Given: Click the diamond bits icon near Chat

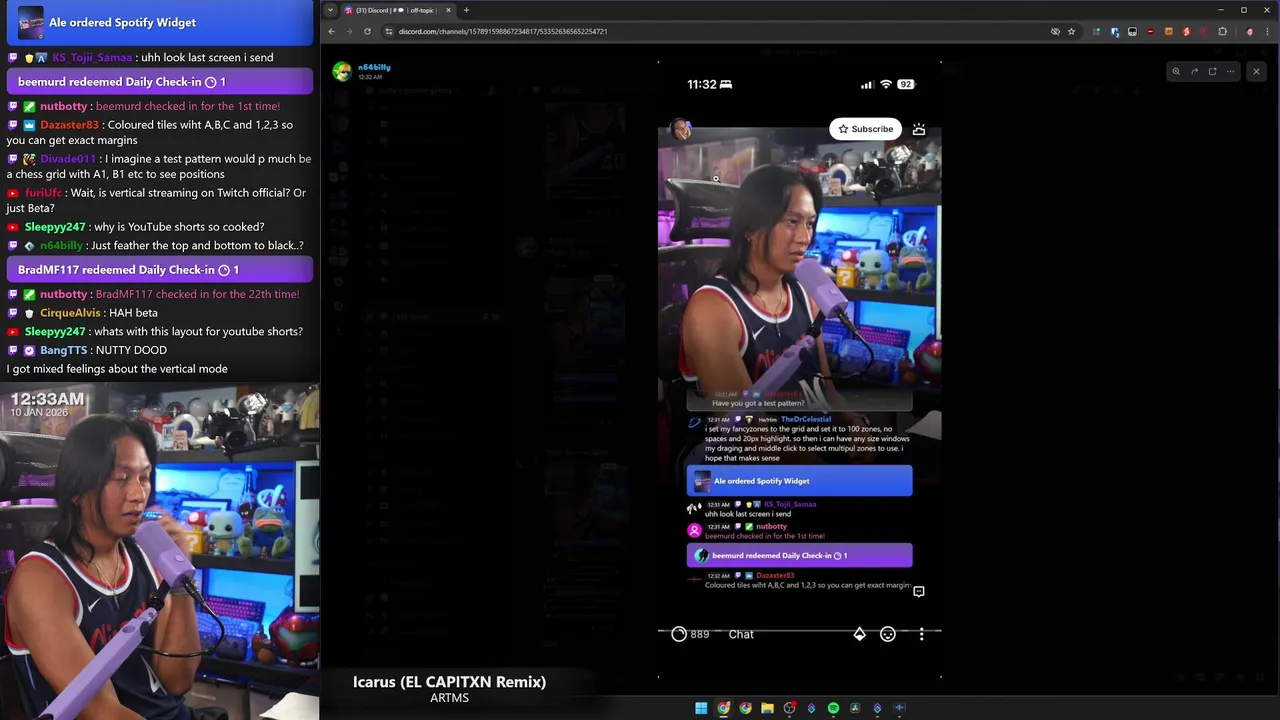Looking at the screenshot, I should coord(859,634).
